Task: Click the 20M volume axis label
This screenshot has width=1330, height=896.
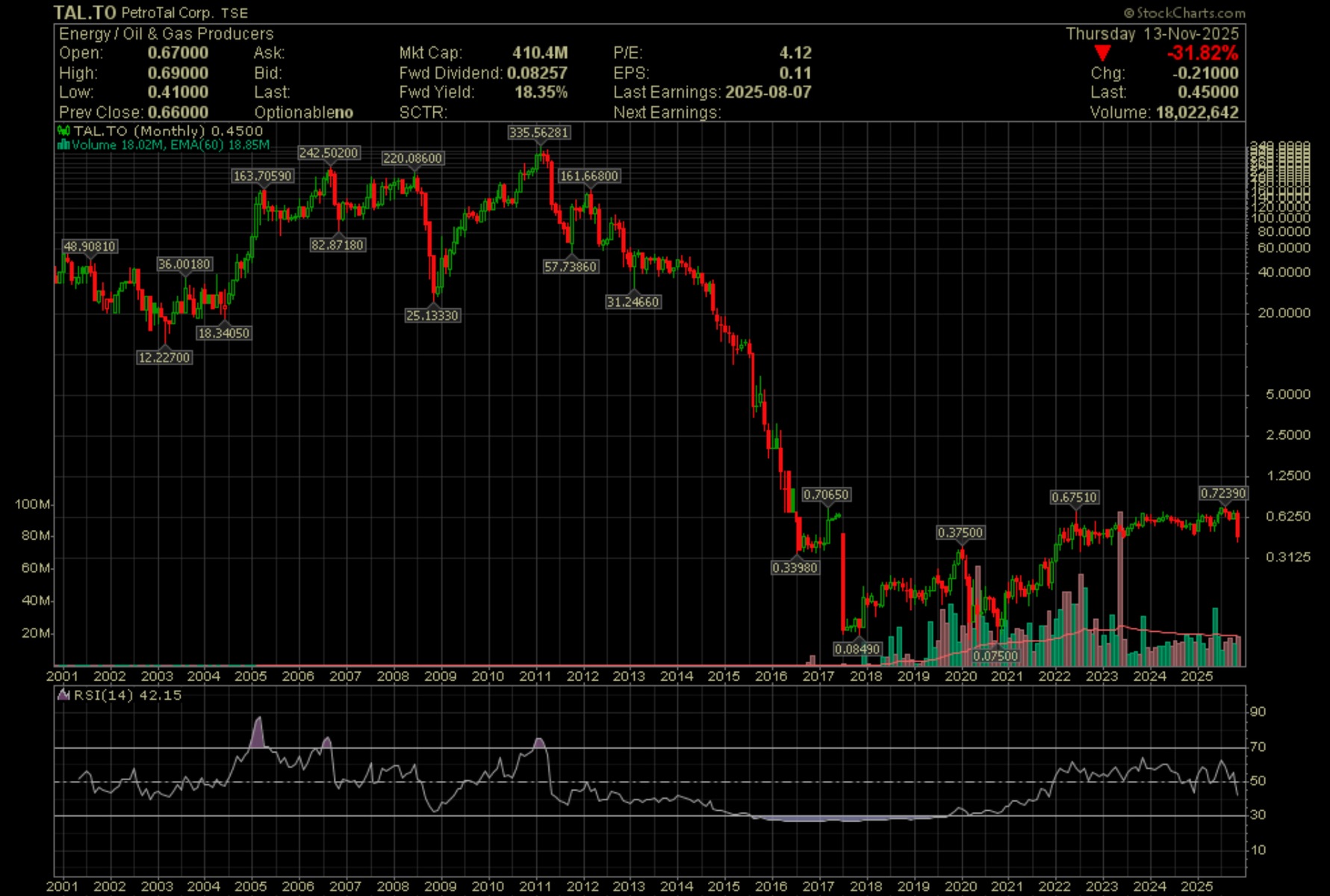Action: coord(36,633)
